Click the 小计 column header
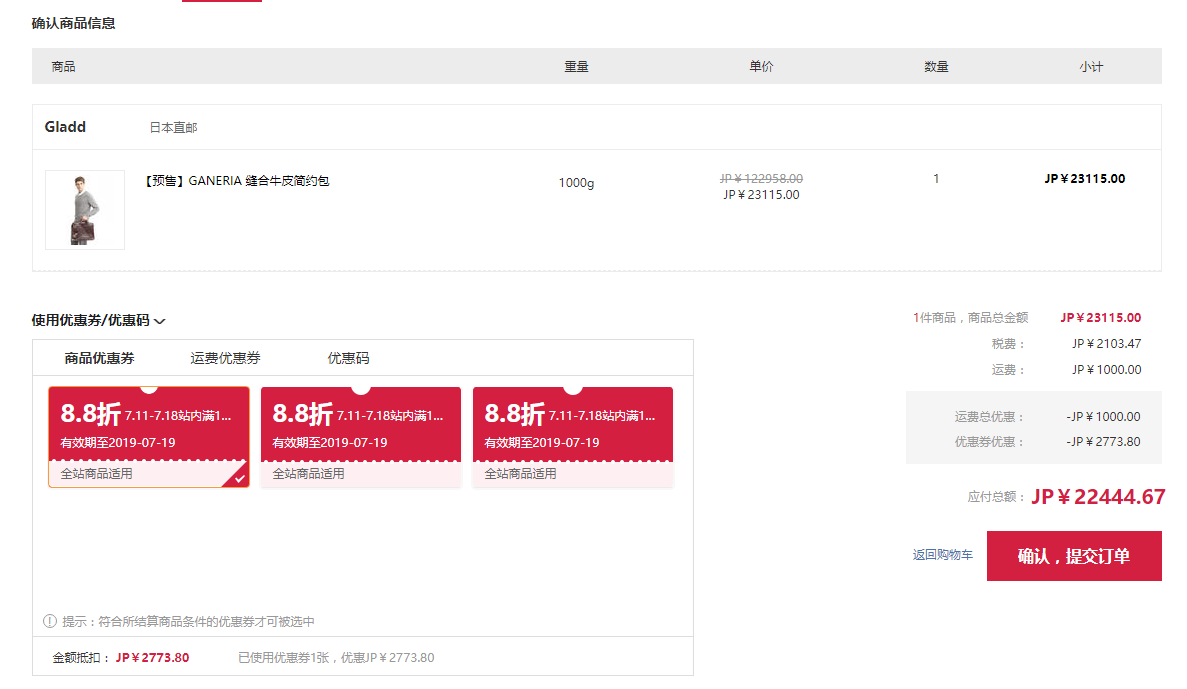1187x689 pixels. pos(1091,67)
